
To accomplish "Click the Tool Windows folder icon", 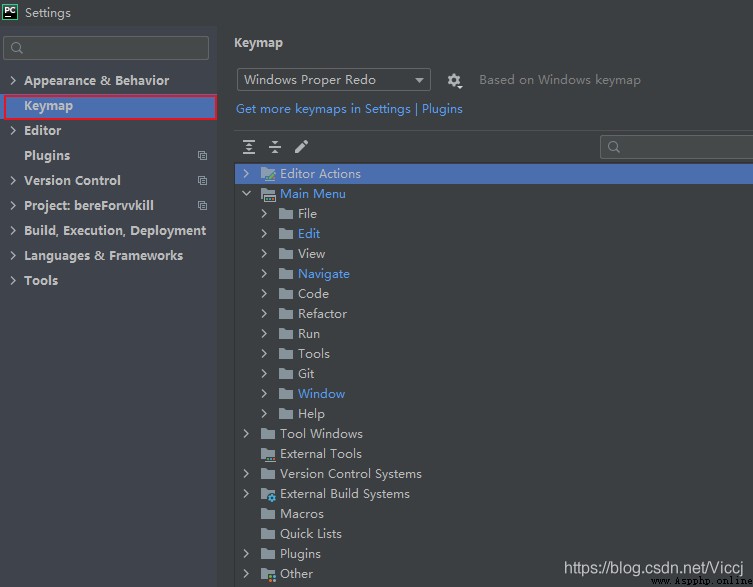I will tap(268, 434).
